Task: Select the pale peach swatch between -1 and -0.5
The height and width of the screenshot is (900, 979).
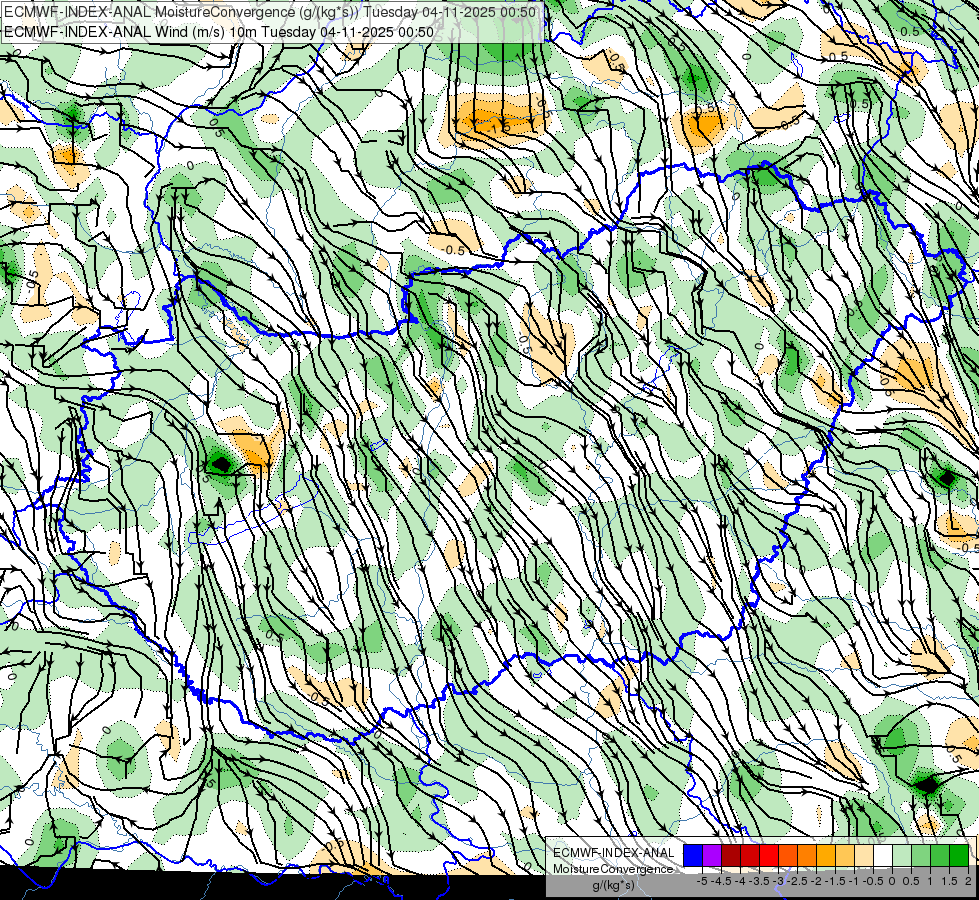Action: tap(863, 855)
